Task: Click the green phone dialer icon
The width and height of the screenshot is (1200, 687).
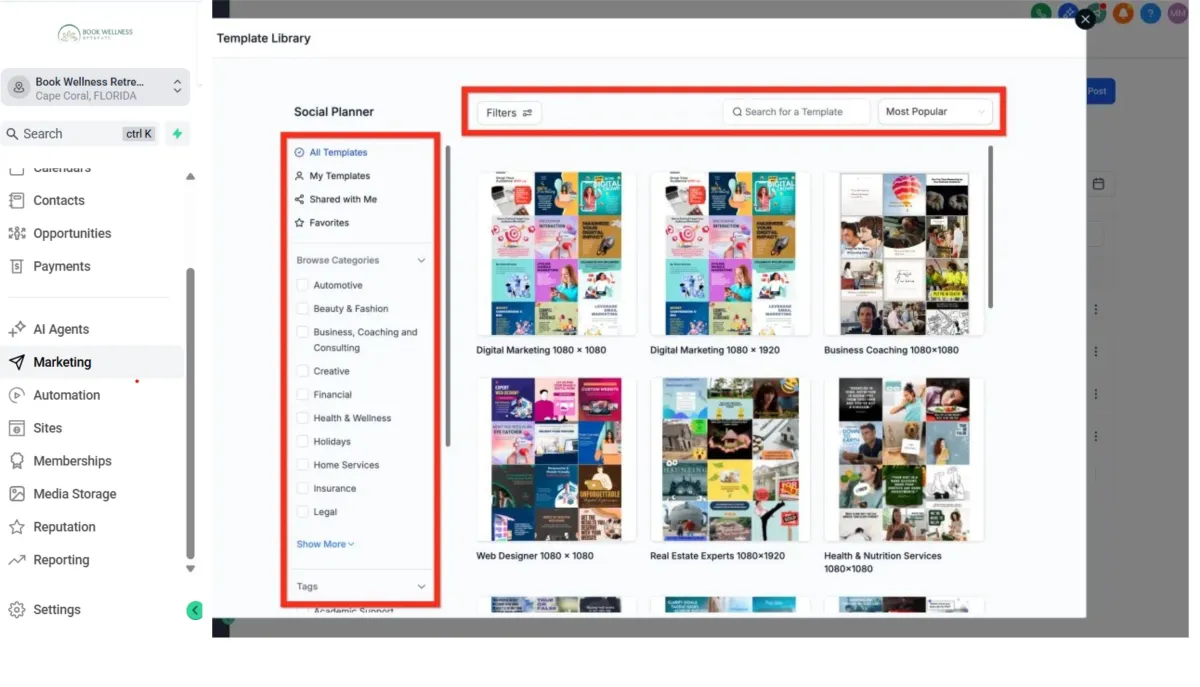Action: point(1041,12)
